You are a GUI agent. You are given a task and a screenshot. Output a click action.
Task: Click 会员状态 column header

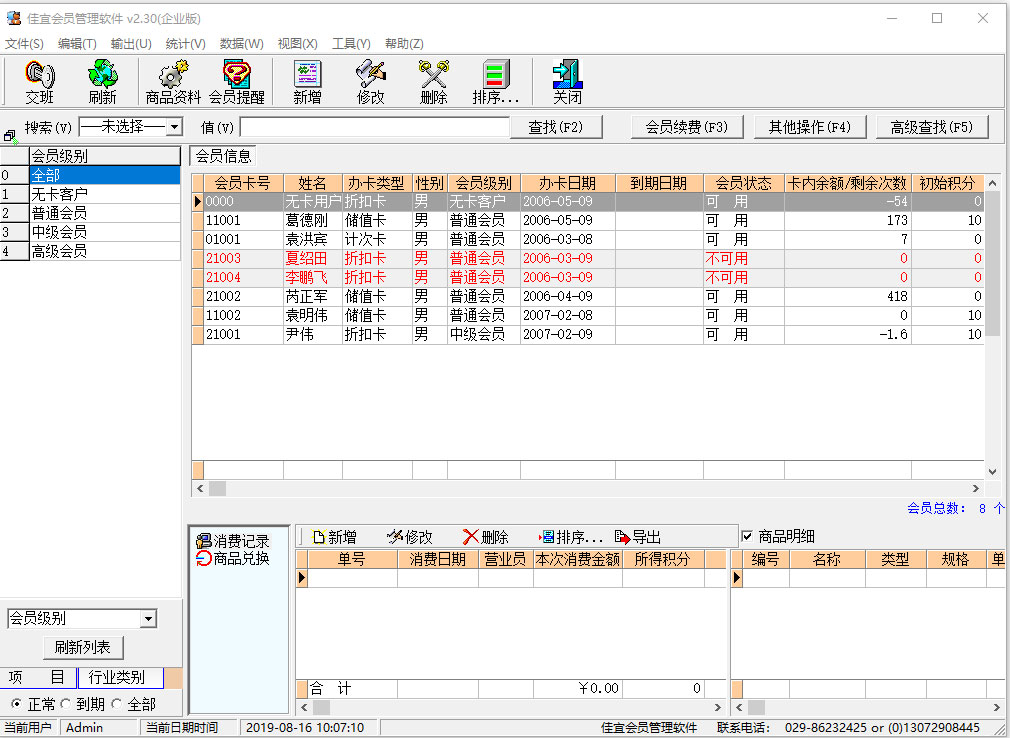tap(744, 183)
